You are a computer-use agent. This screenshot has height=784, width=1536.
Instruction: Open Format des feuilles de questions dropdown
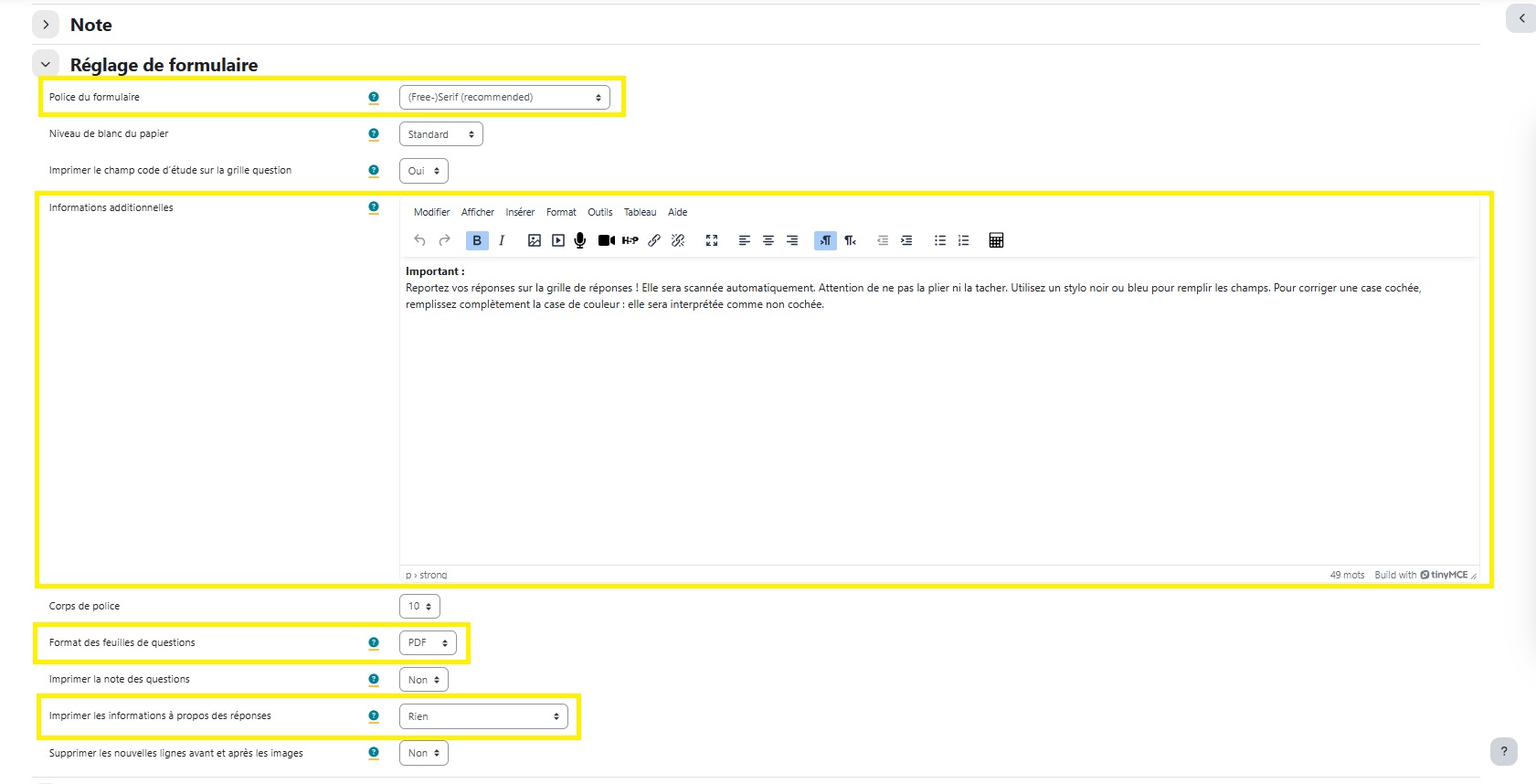point(428,642)
